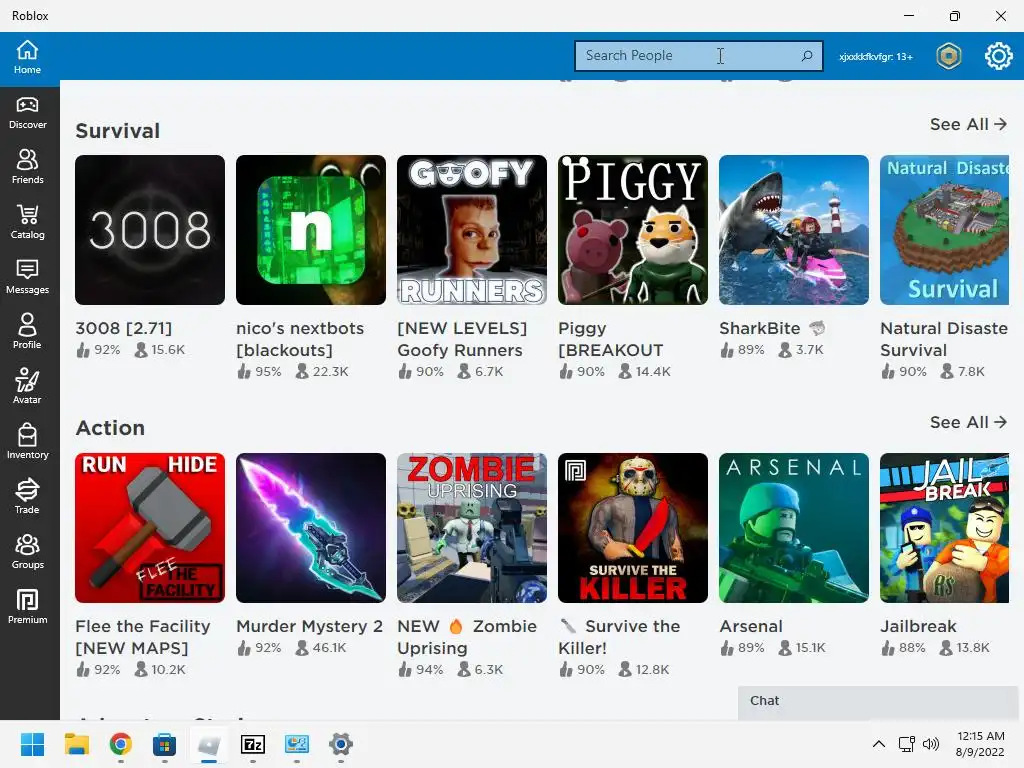Open the Discover section in sidebar
This screenshot has width=1024, height=768.
click(x=27, y=113)
